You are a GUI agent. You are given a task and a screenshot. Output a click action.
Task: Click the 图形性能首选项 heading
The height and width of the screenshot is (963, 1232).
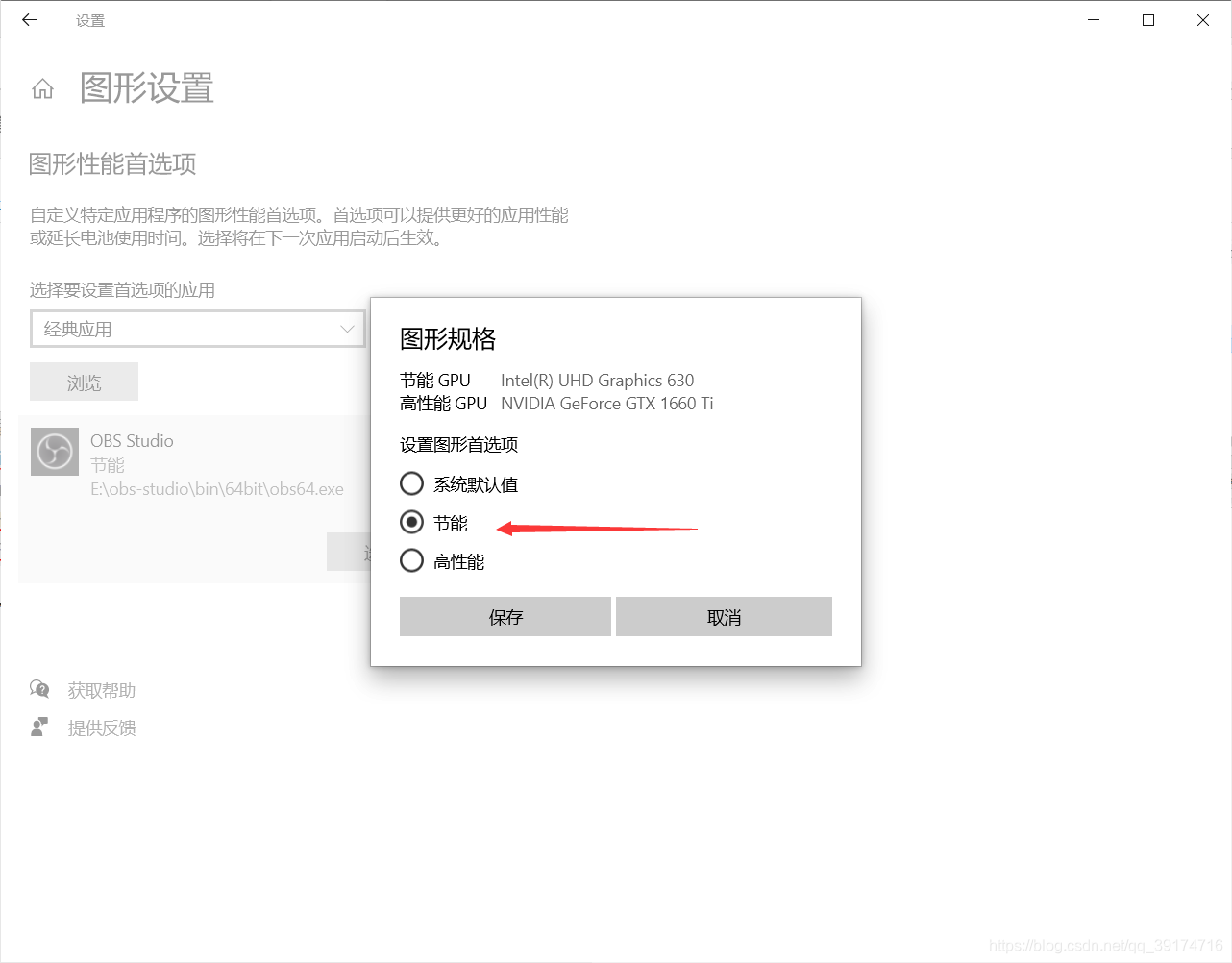coord(112,164)
